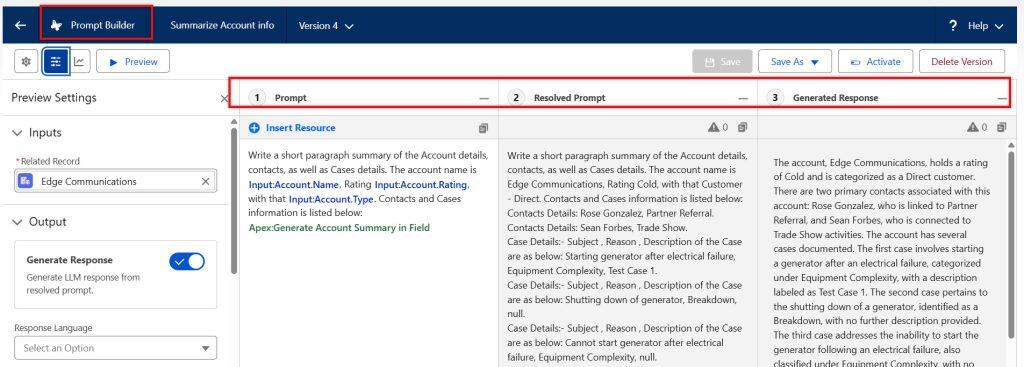The width and height of the screenshot is (1024, 367).
Task: Click the Delete Version button
Action: pos(962,61)
